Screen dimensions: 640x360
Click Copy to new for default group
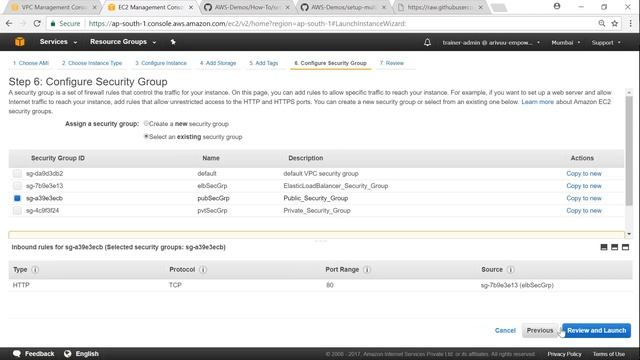(584, 173)
